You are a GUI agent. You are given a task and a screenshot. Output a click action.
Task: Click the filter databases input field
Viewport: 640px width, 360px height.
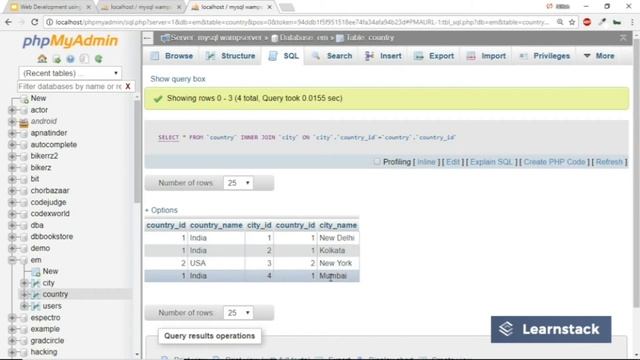pos(70,87)
